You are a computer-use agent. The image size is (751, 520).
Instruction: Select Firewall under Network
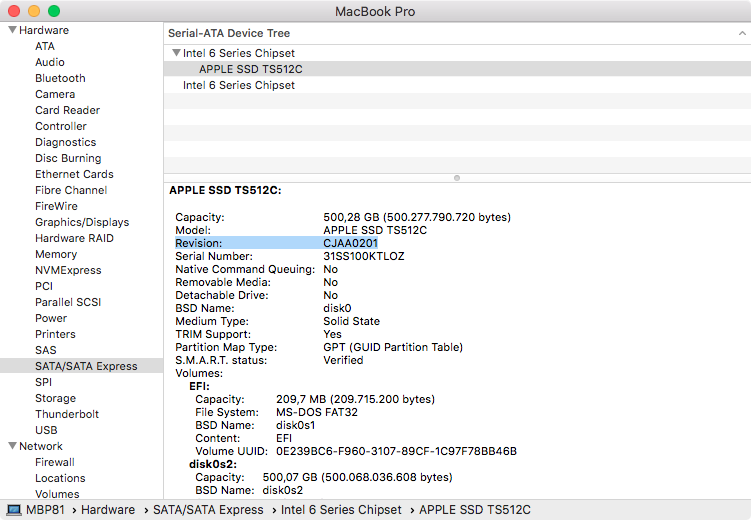(55, 462)
